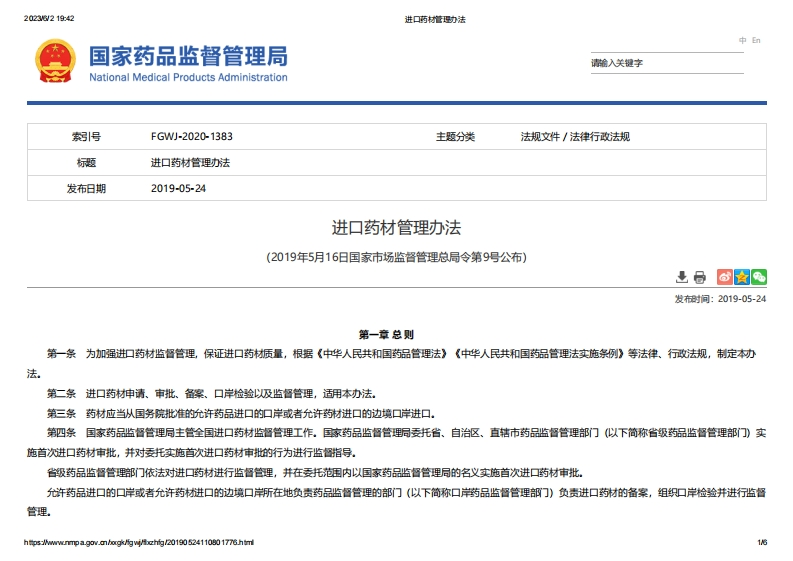Image resolution: width=793 pixels, height=561 pixels.
Task: Click the printer icon to print
Action: (700, 277)
